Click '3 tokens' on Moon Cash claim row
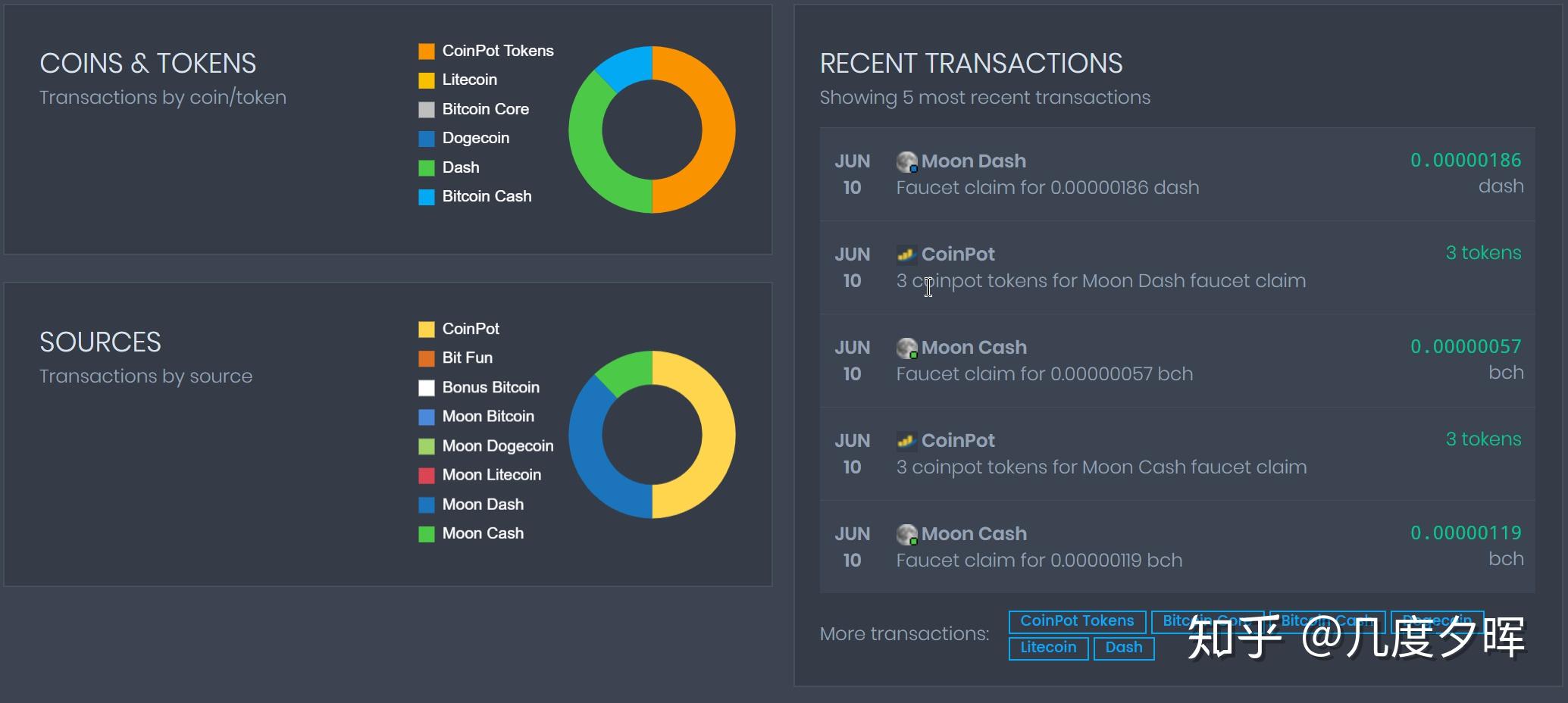Viewport: 1568px width, 703px height. [1483, 439]
